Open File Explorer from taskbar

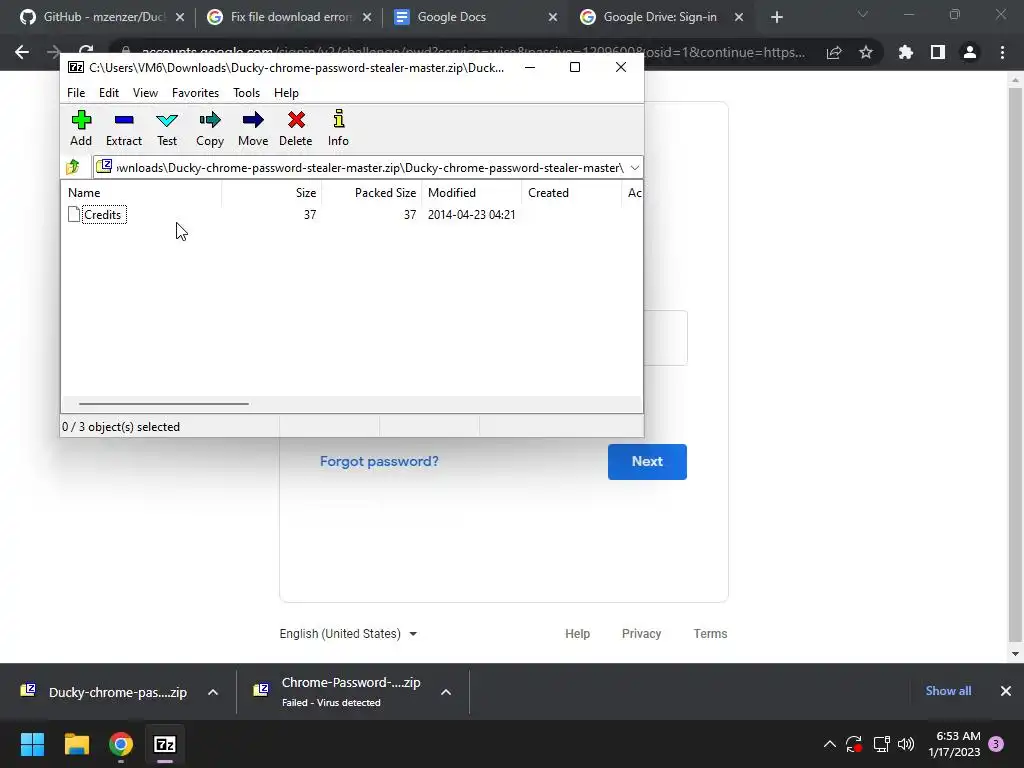pos(76,744)
